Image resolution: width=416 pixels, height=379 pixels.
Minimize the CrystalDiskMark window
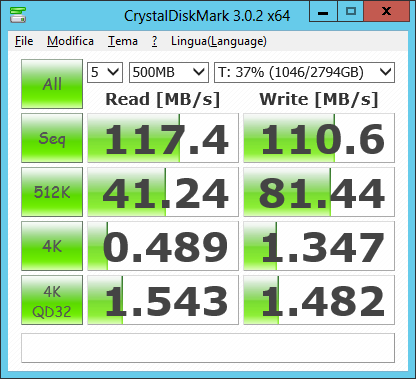click(323, 12)
